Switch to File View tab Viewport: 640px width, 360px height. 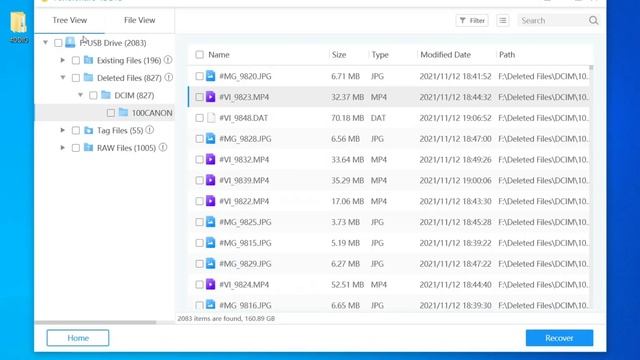coord(140,20)
